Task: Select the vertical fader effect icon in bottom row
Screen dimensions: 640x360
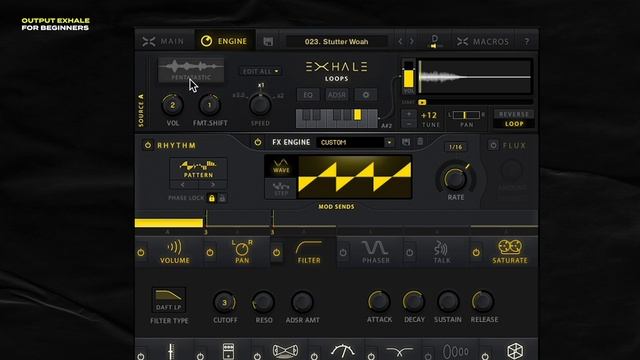Action: click(171, 351)
